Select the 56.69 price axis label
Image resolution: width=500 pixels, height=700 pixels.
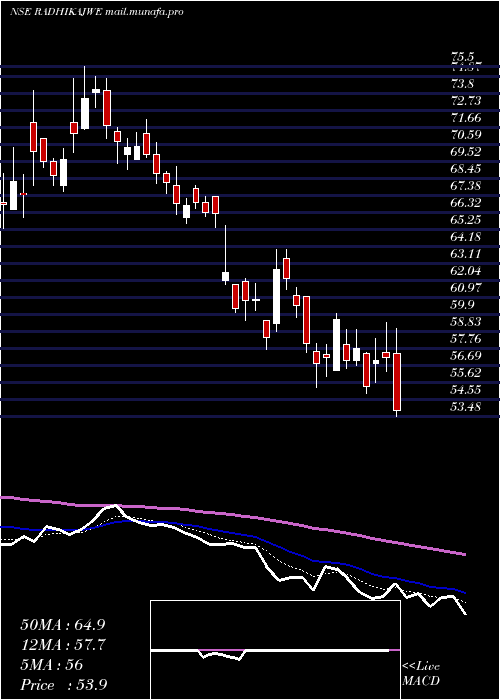(x=466, y=355)
